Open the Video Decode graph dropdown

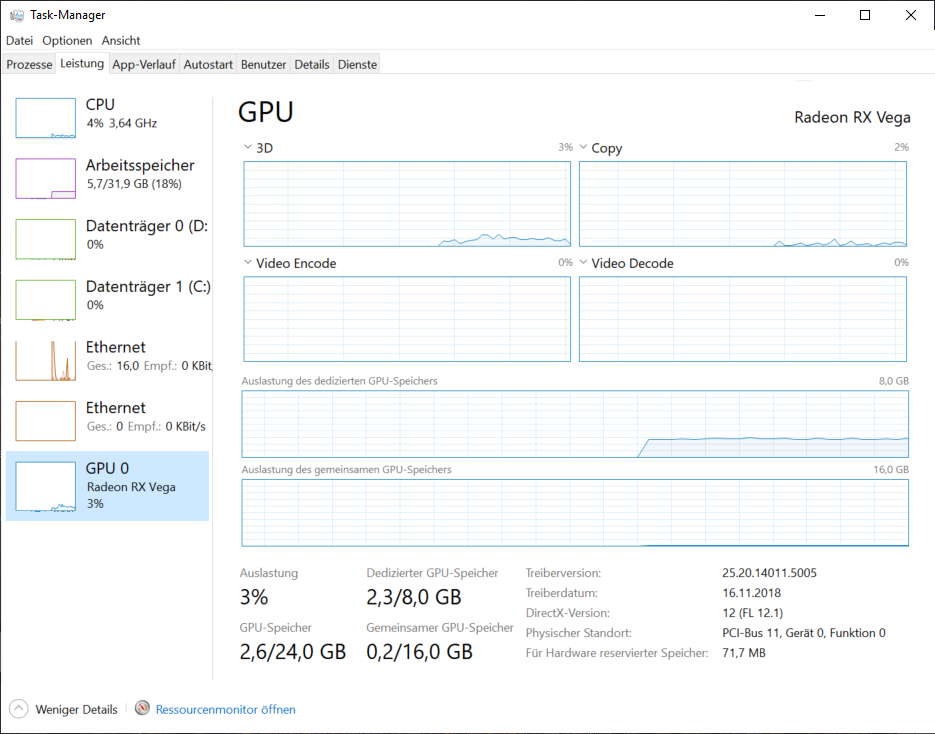582,262
